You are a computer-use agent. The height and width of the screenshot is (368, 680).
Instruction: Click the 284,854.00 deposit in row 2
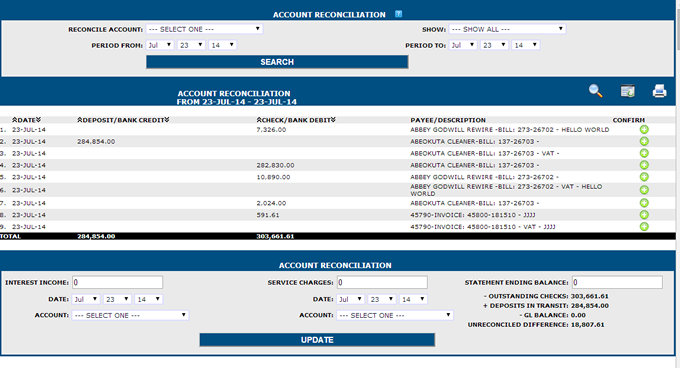[x=96, y=141]
